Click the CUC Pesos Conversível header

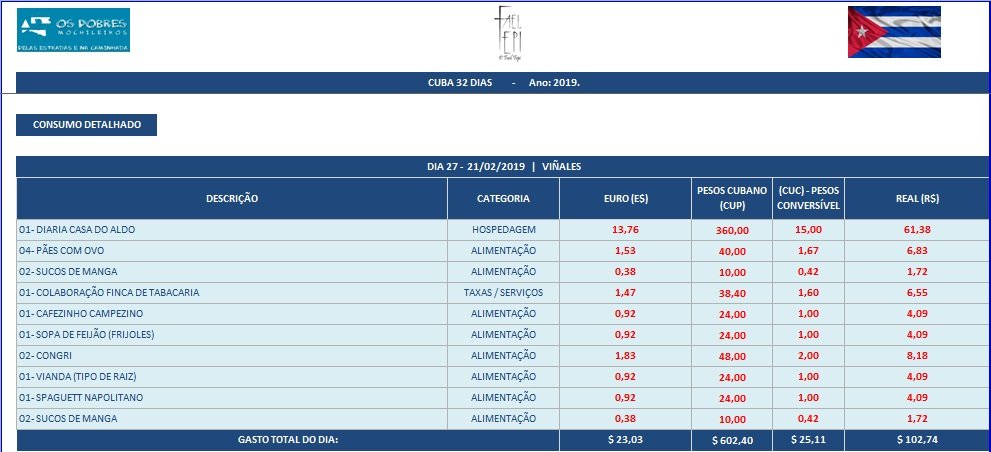point(808,198)
